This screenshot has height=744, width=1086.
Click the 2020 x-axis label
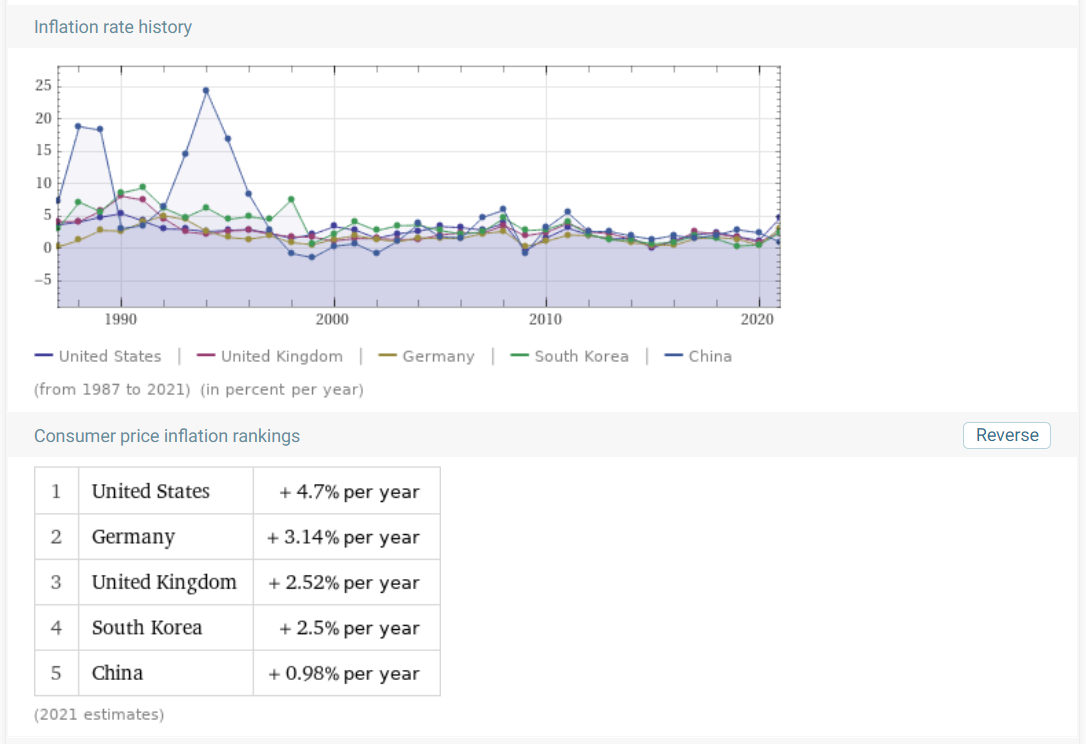point(757,319)
